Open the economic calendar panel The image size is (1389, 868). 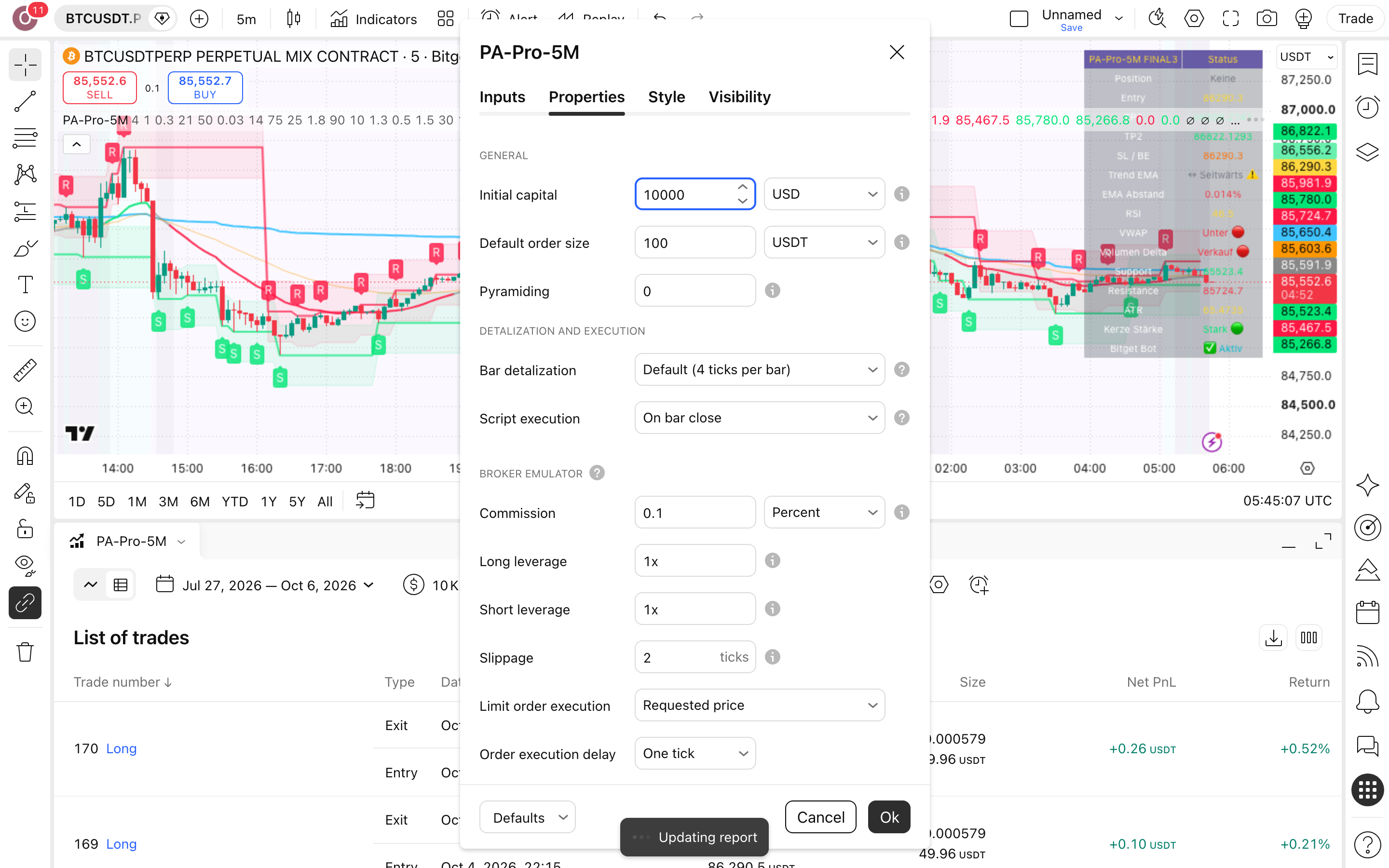(x=1368, y=612)
